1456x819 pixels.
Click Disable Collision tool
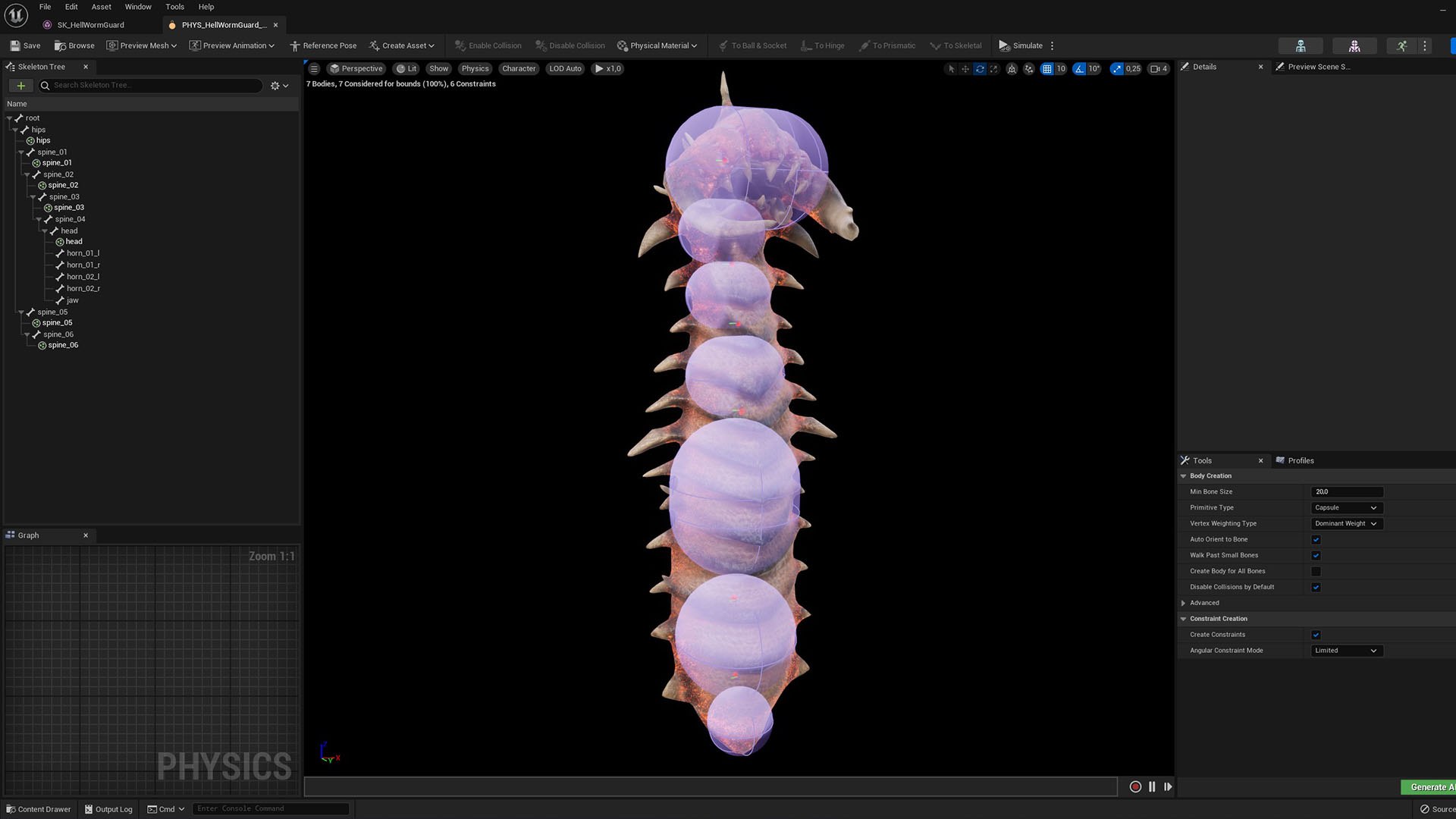pos(570,45)
